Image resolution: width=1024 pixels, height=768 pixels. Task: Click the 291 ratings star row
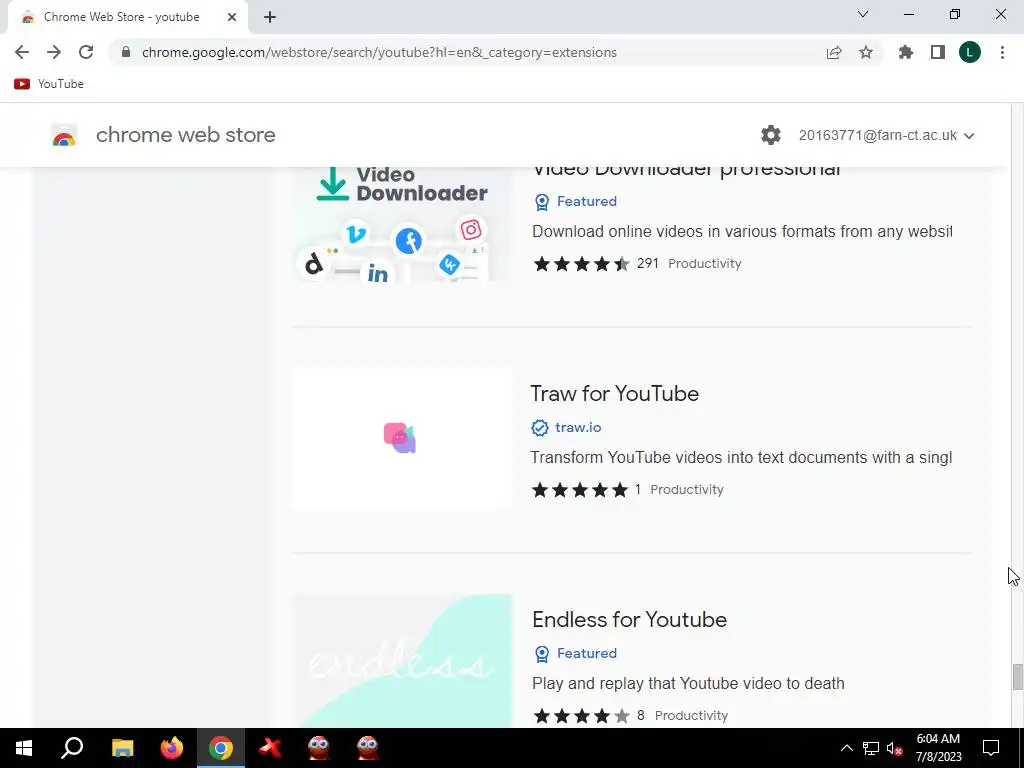581,264
